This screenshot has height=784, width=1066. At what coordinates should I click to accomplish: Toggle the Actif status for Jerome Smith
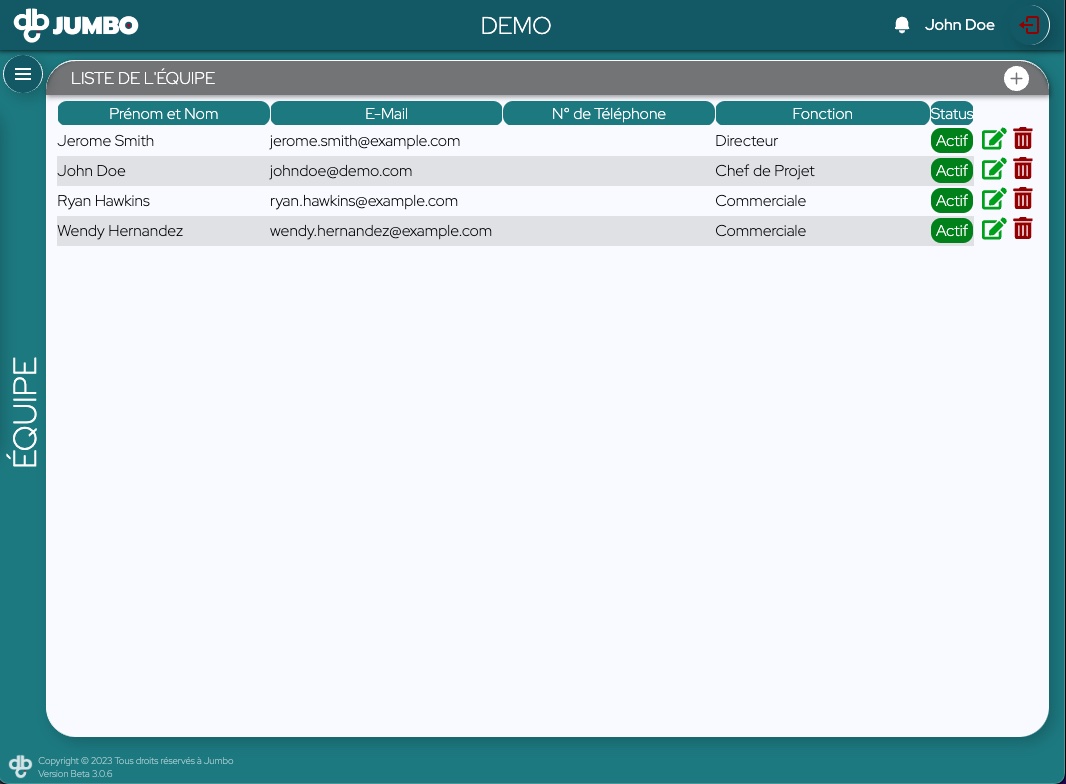coord(951,140)
